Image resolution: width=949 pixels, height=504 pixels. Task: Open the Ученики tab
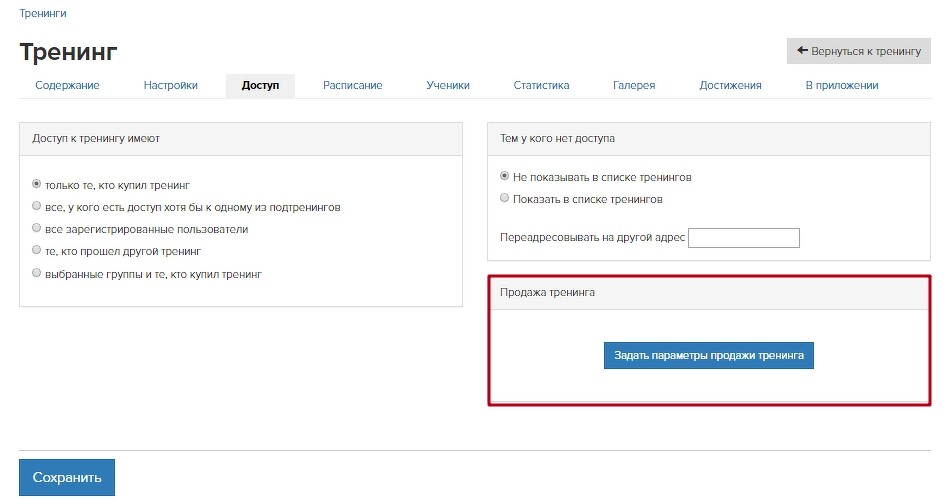coord(448,85)
